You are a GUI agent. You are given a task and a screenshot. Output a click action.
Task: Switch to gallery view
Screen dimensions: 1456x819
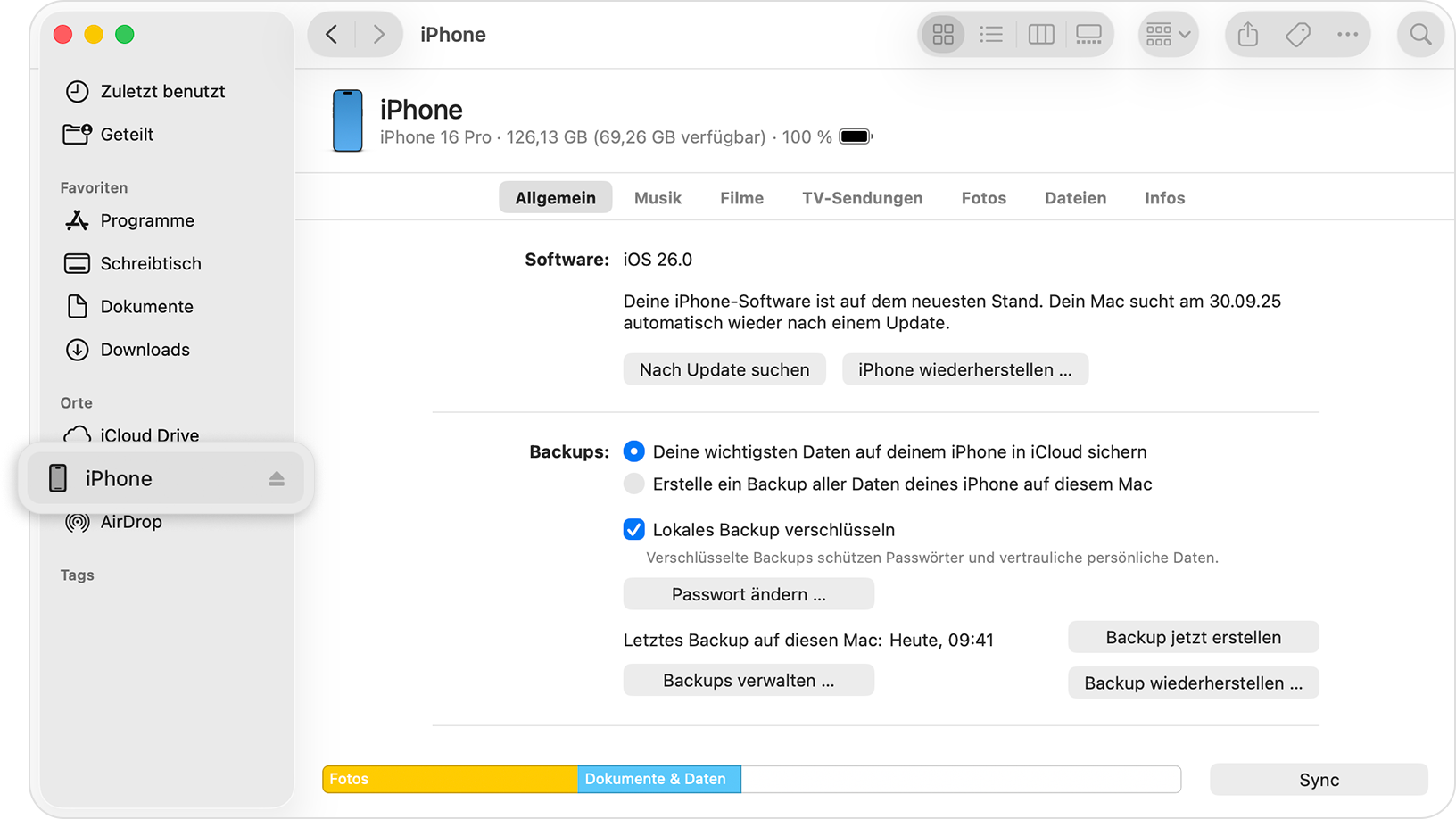(1088, 34)
